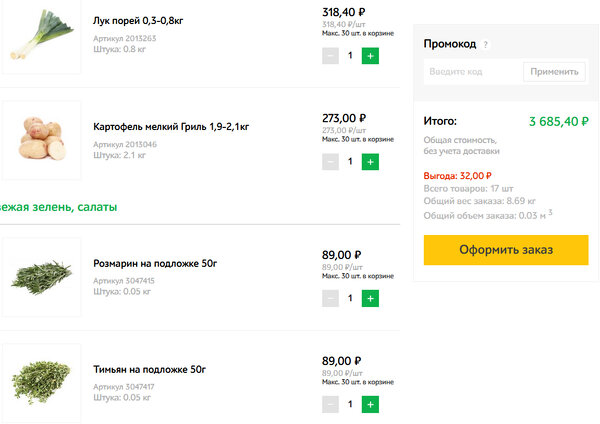Image resolution: width=600 pixels, height=424 pixels.
Task: View the rosemary product photo
Action: (40, 277)
